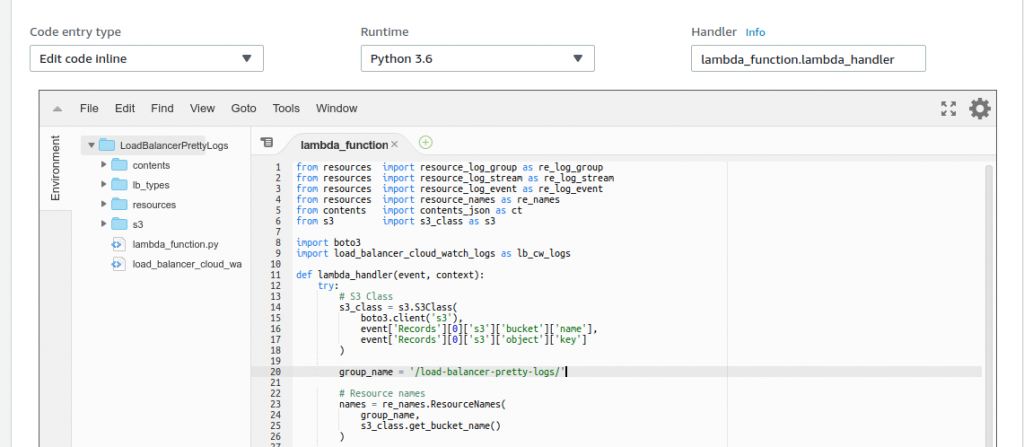Image resolution: width=1024 pixels, height=447 pixels.
Task: Collapse the LoadBalancerPrettyLogs root folder
Action: 91,145
